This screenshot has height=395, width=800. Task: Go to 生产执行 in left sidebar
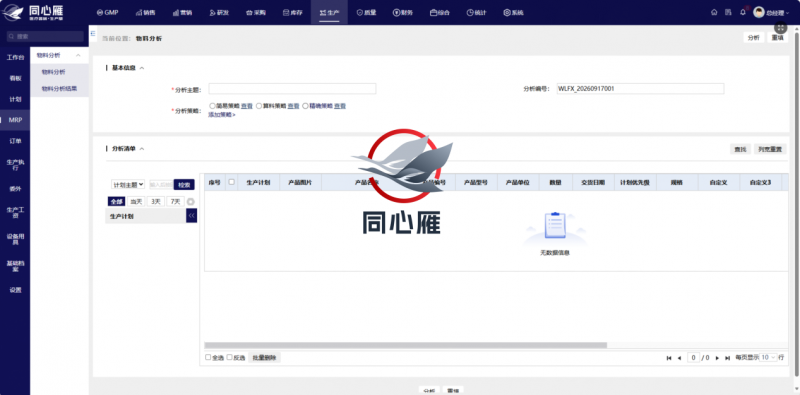point(15,165)
